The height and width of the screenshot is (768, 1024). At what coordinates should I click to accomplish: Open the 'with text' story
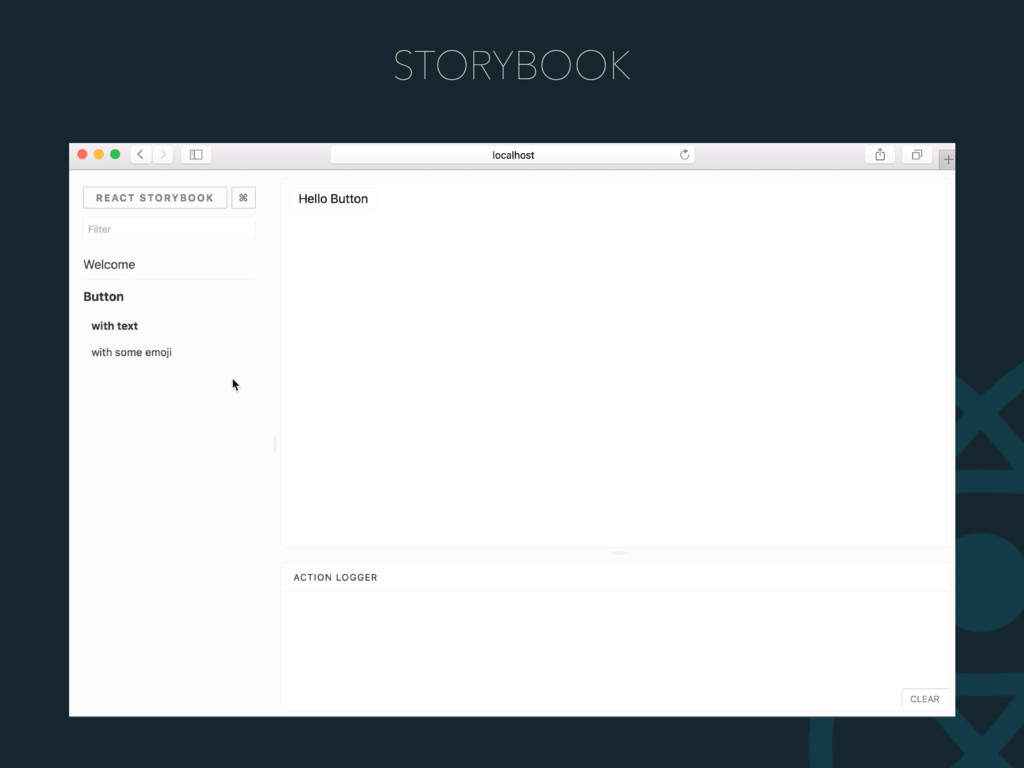point(114,326)
